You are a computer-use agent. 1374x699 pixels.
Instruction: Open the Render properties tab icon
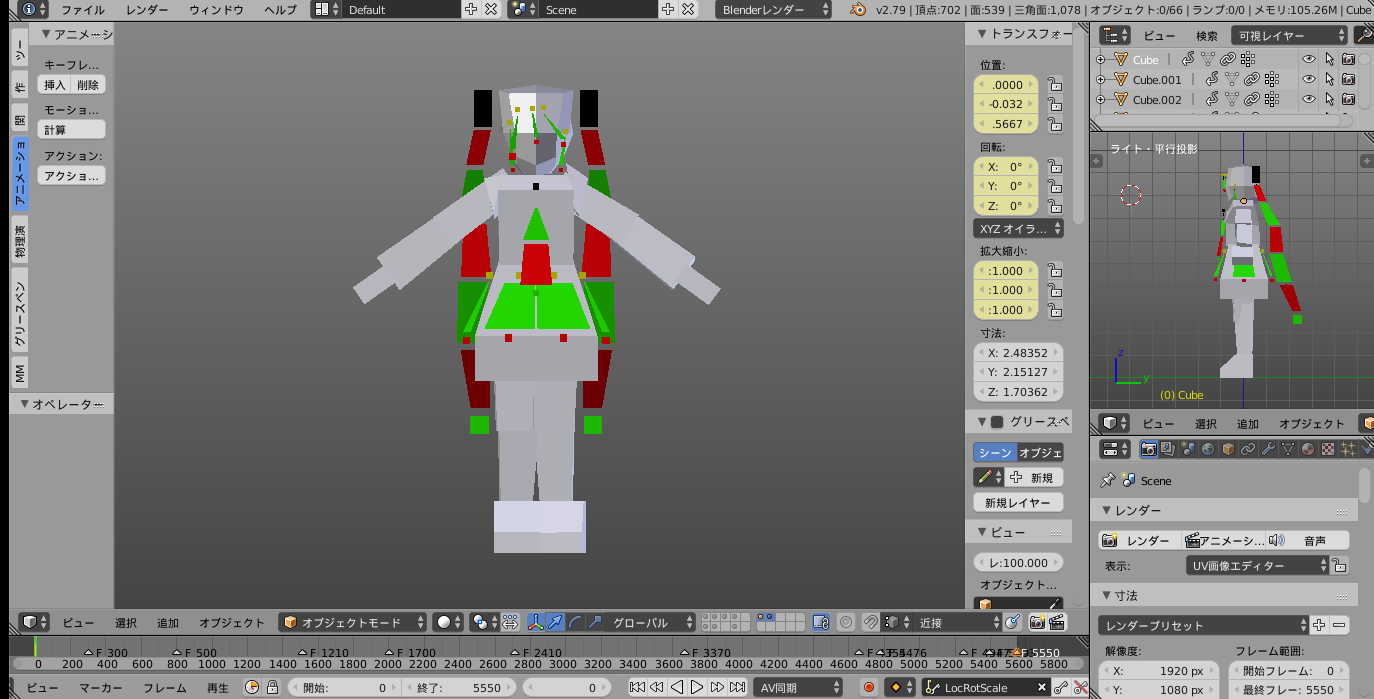click(x=1149, y=449)
